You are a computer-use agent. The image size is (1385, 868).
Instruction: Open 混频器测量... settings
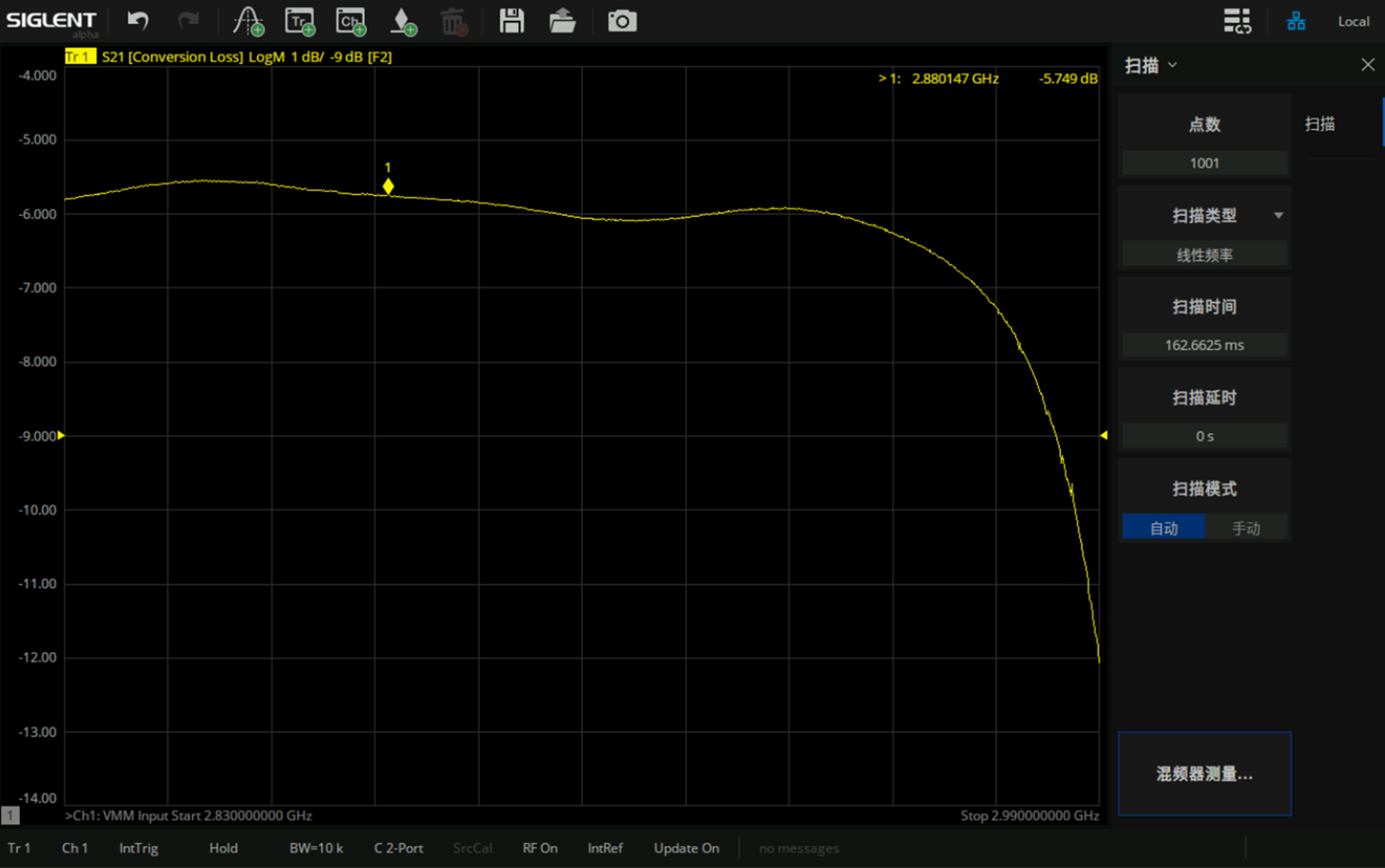[x=1204, y=773]
